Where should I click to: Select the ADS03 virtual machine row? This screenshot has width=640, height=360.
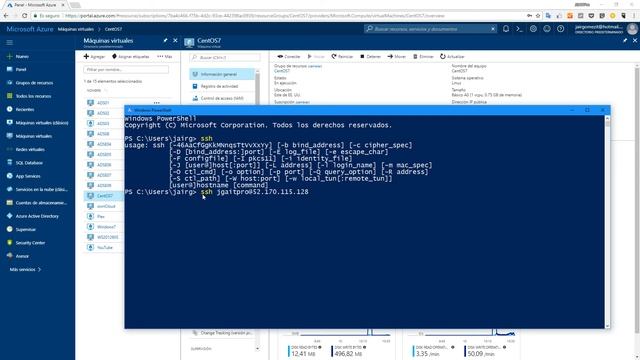[x=104, y=123]
